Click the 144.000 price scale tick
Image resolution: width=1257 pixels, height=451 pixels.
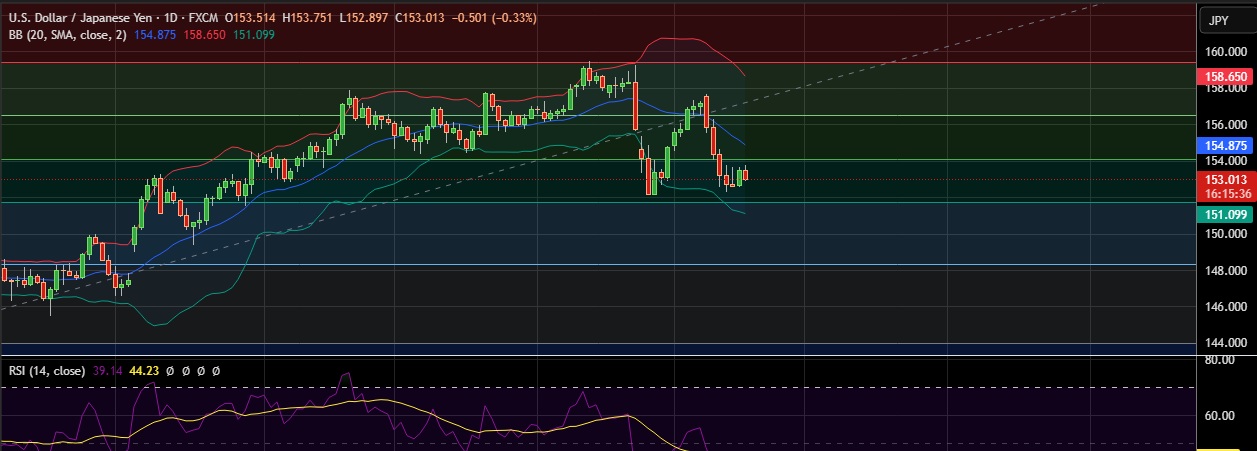1224,342
